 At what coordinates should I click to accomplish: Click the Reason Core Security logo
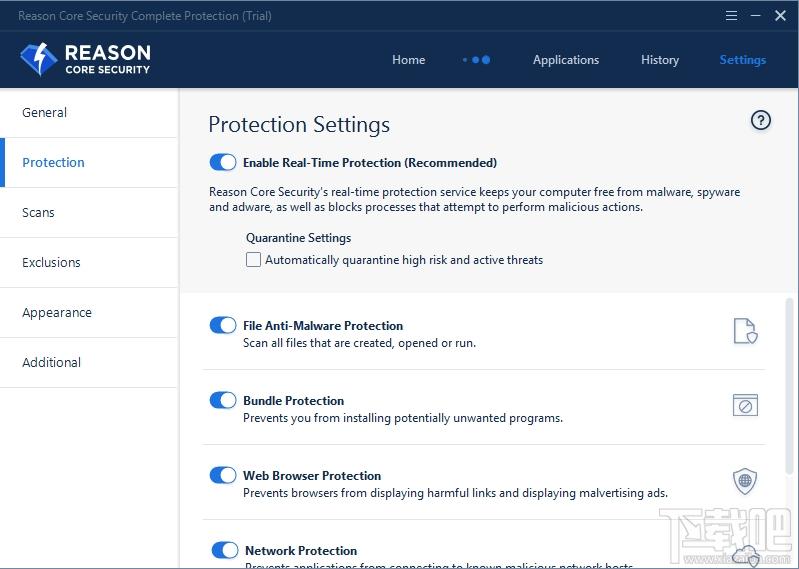click(x=85, y=59)
